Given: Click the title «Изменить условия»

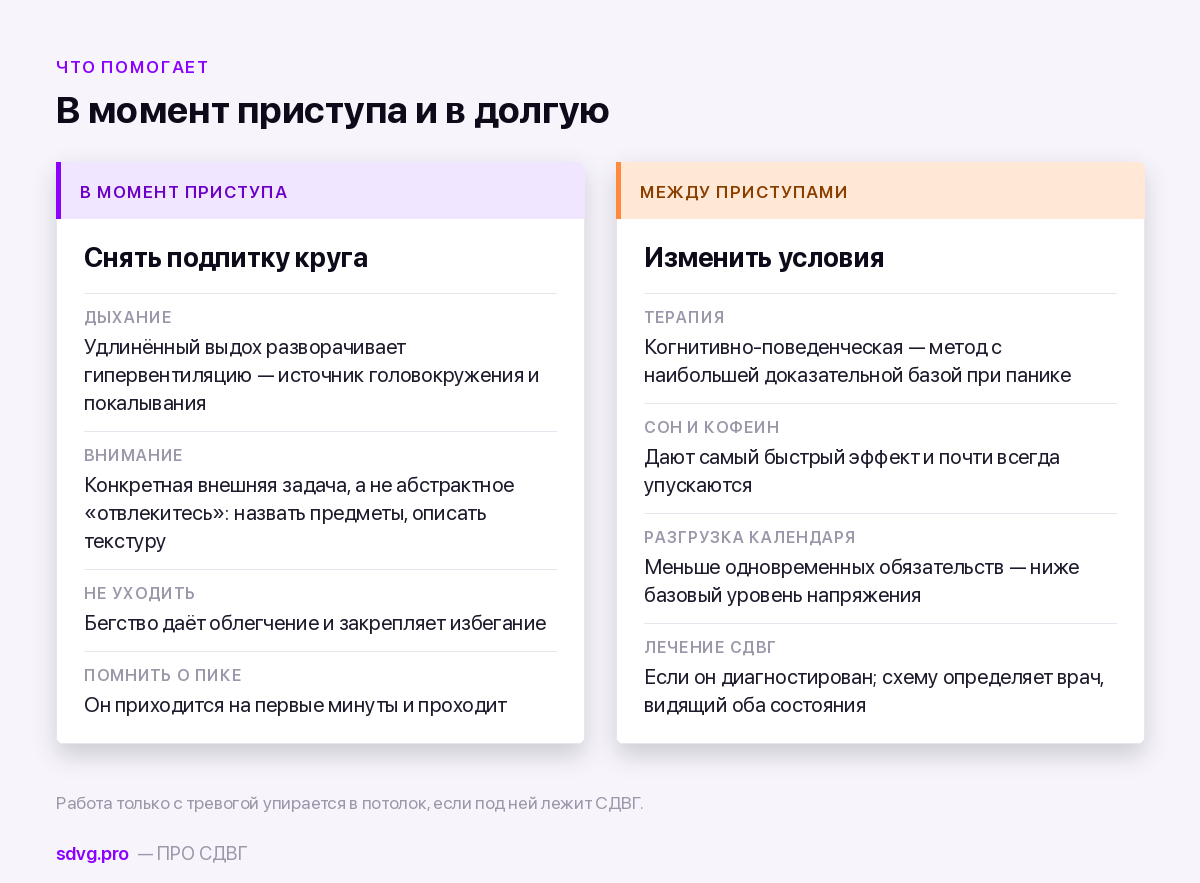Looking at the screenshot, I should click(764, 257).
